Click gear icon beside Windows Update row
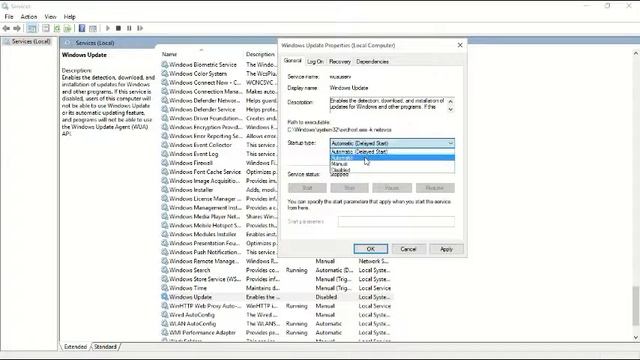 pos(164,297)
